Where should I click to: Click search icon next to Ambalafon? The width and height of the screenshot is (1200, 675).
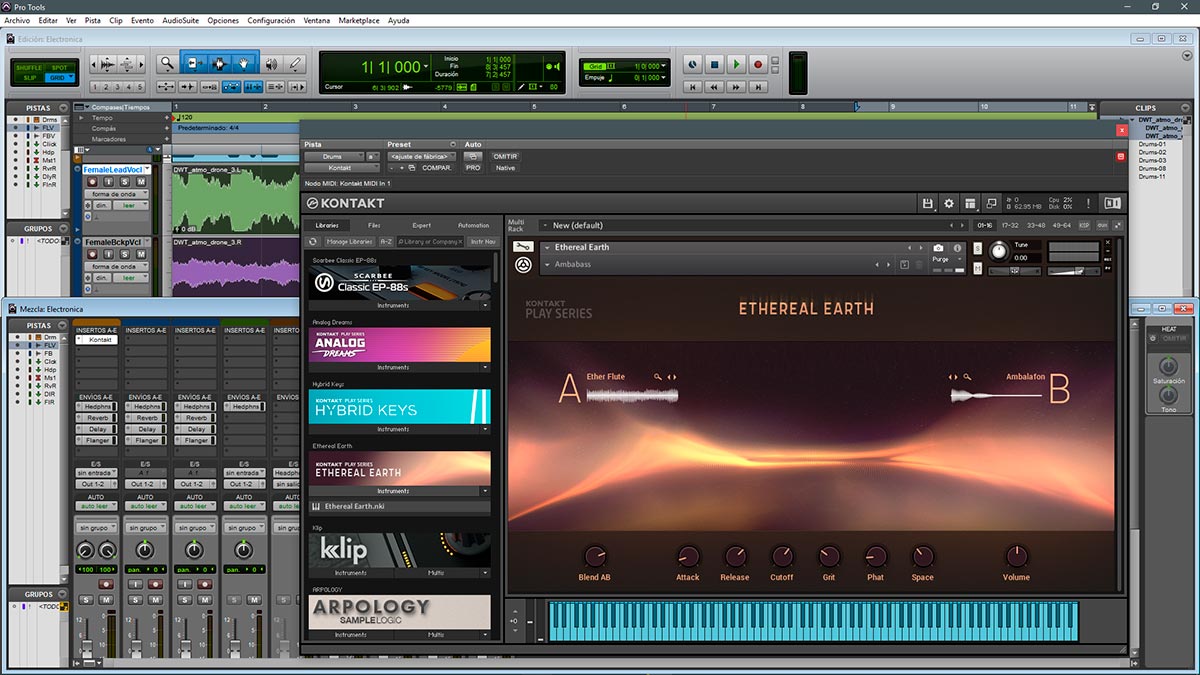[968, 377]
